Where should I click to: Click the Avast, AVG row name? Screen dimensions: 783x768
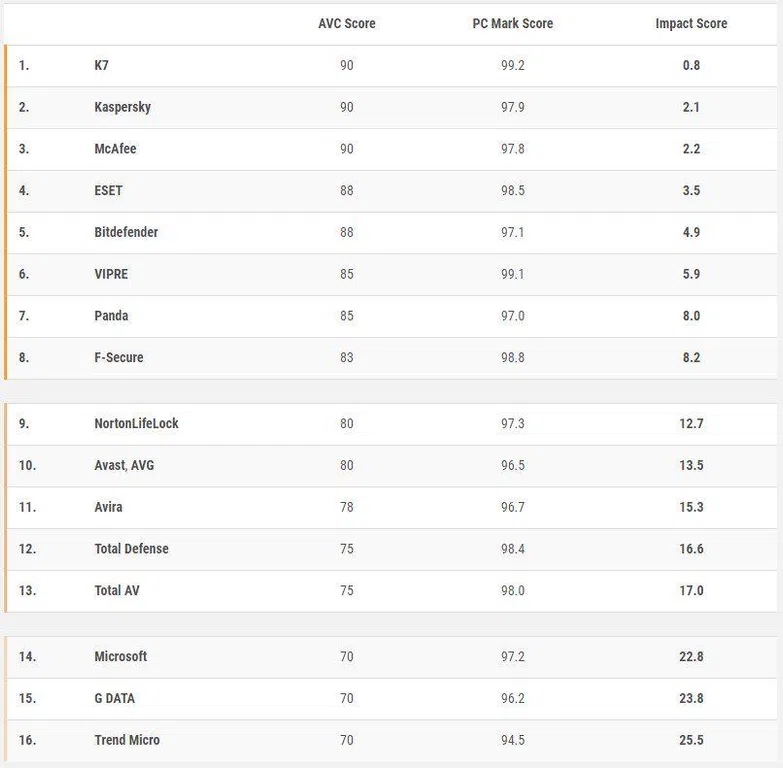(124, 465)
